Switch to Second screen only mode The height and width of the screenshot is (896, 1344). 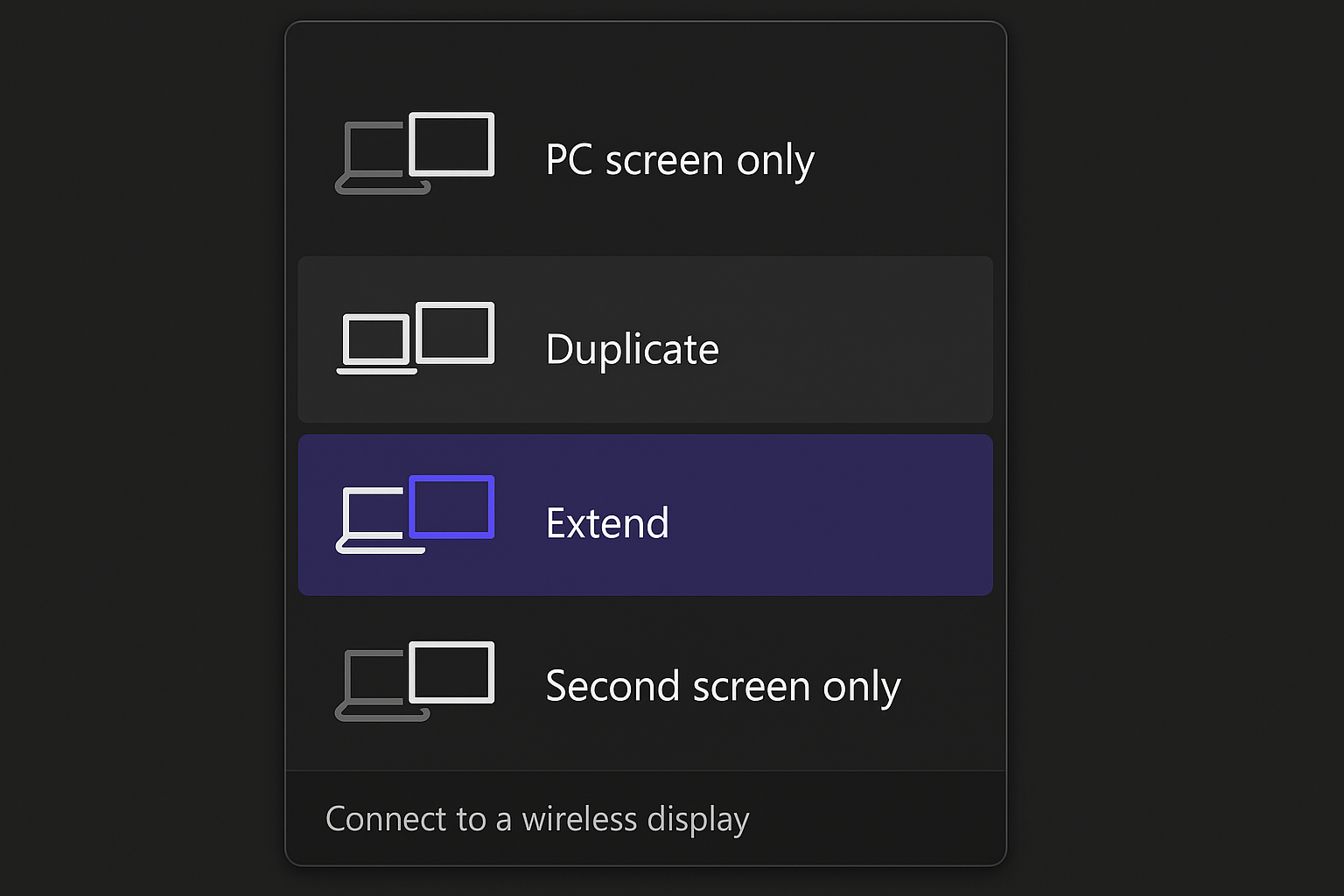tap(645, 687)
